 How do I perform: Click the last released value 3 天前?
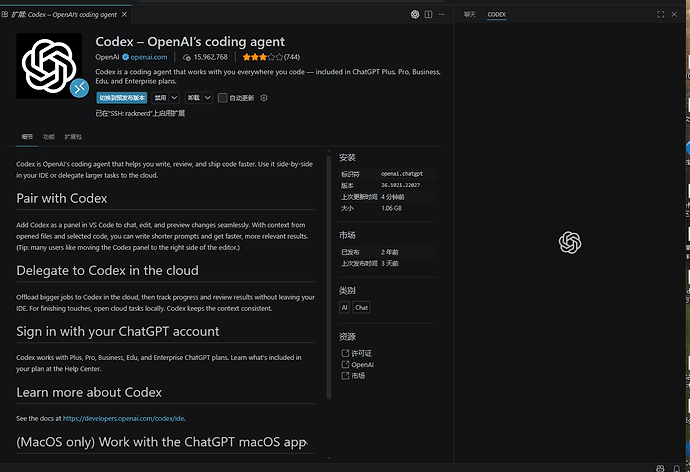coord(389,263)
